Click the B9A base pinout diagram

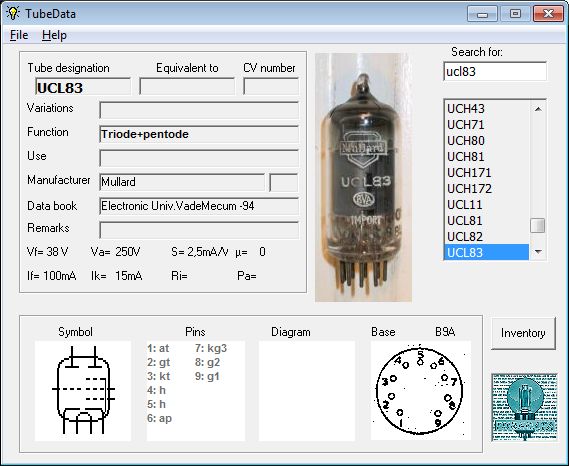click(x=421, y=391)
